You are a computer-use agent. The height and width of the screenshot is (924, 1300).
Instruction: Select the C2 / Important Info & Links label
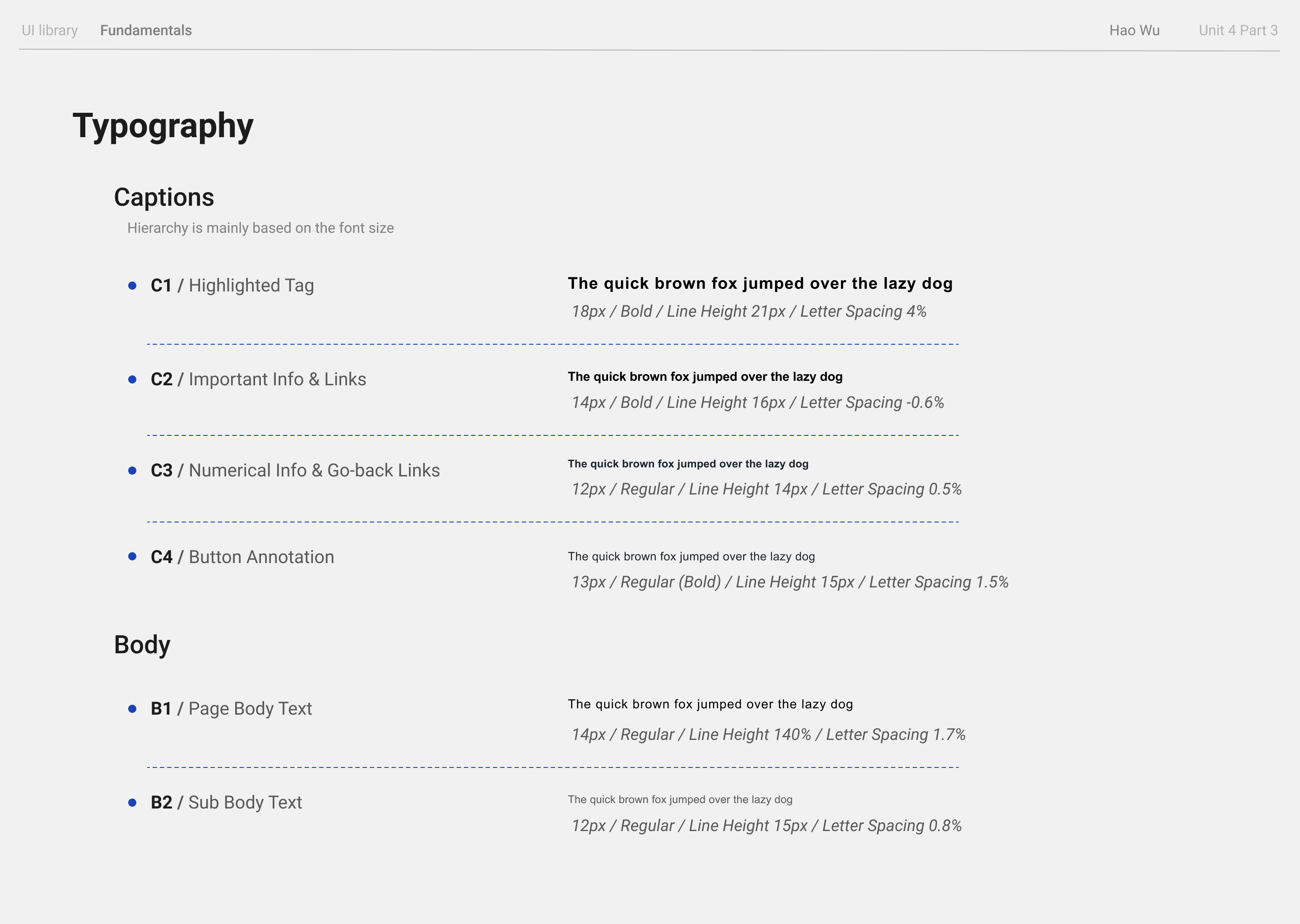(258, 379)
